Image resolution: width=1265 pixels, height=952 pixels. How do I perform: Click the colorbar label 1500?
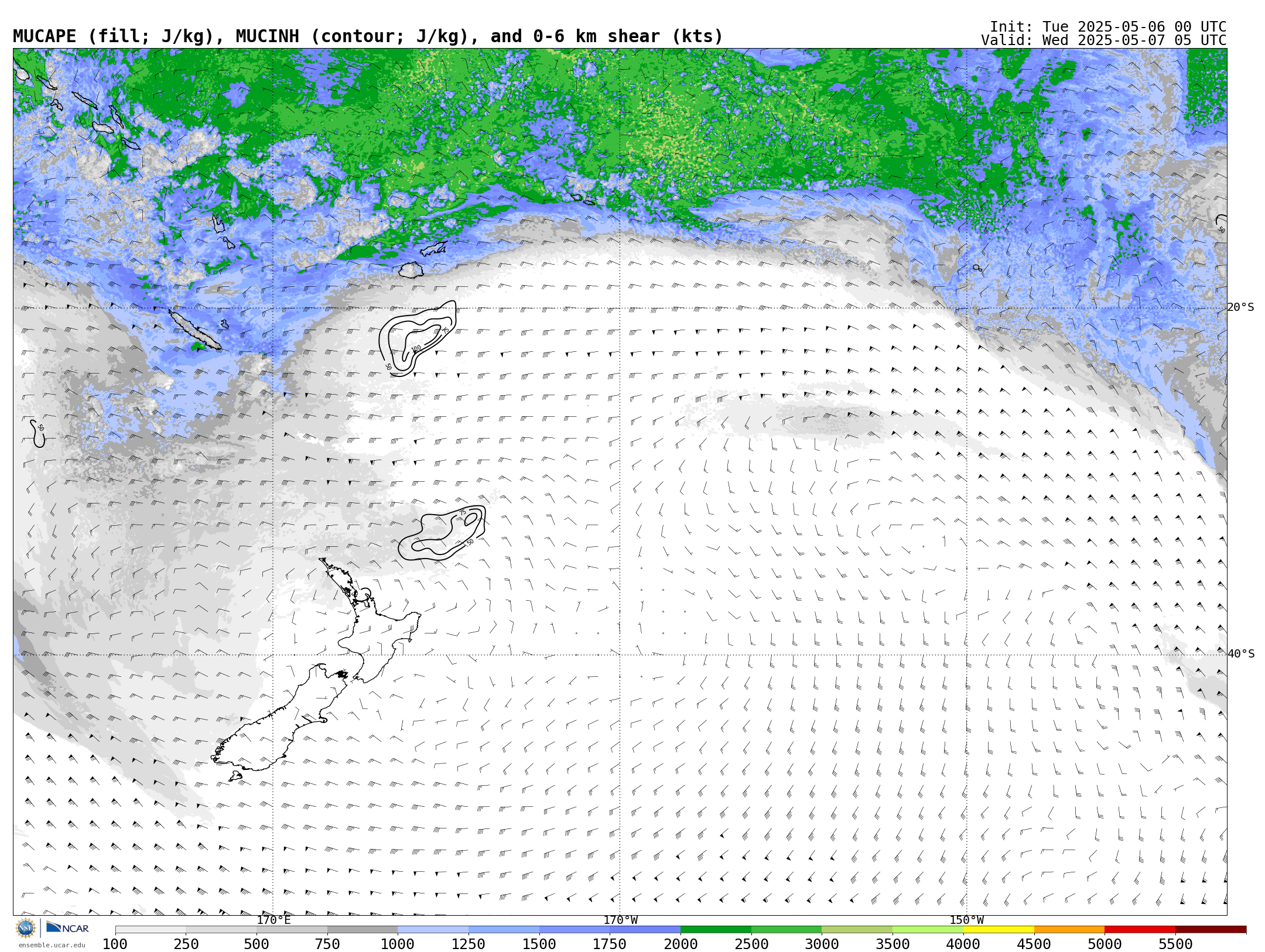(x=539, y=944)
